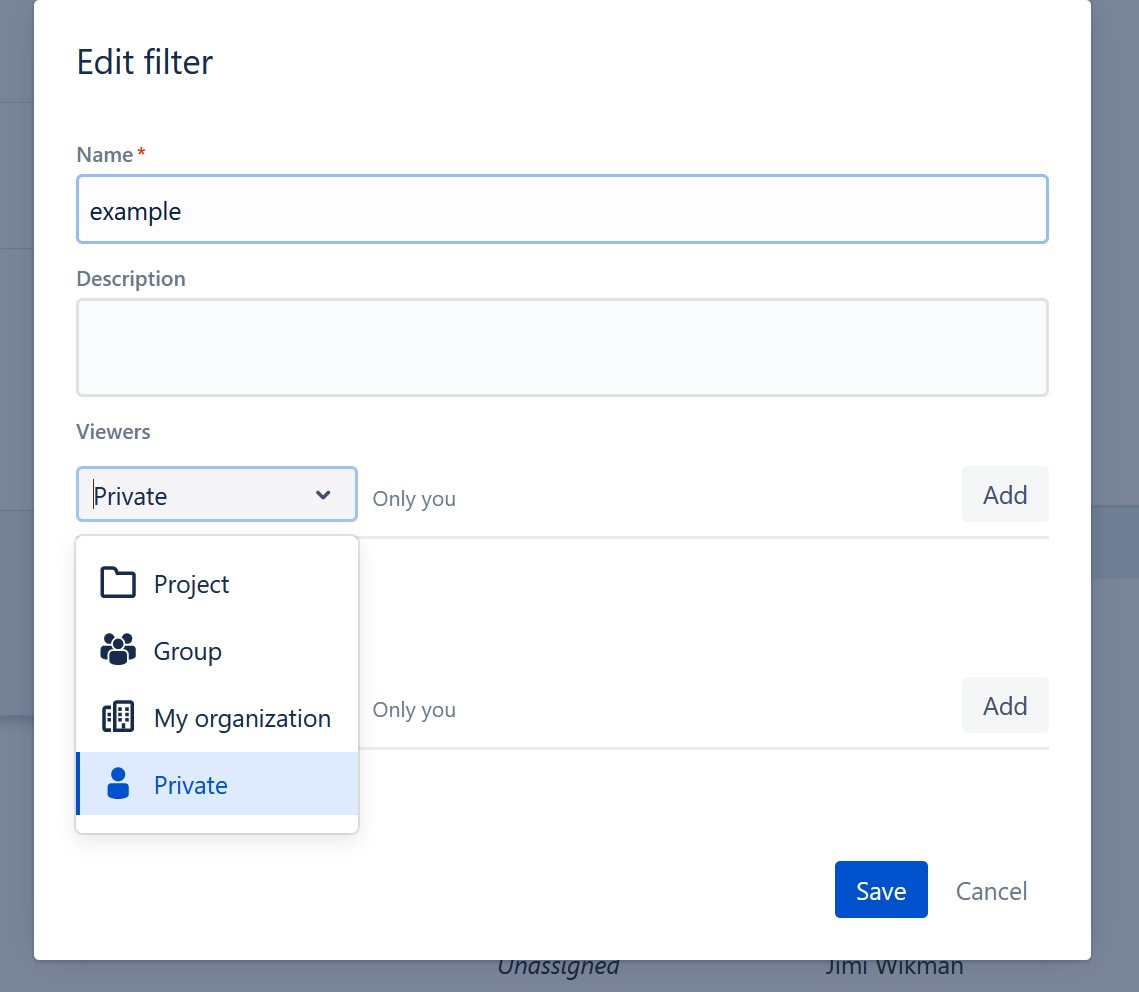Click the "Unassigned" text behind the dialog
This screenshot has width=1139, height=992.
pyautogui.click(x=557, y=965)
